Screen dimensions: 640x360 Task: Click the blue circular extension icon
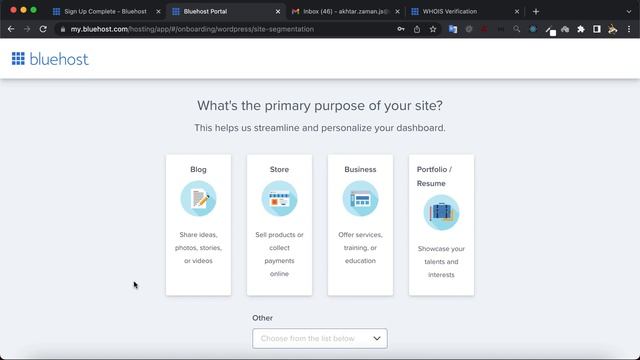(533, 29)
